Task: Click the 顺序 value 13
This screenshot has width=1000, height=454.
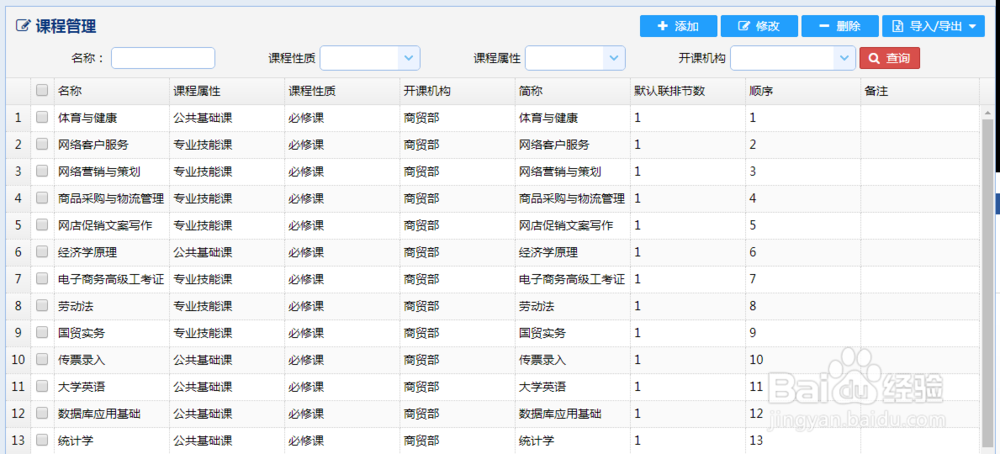Action: point(756,441)
